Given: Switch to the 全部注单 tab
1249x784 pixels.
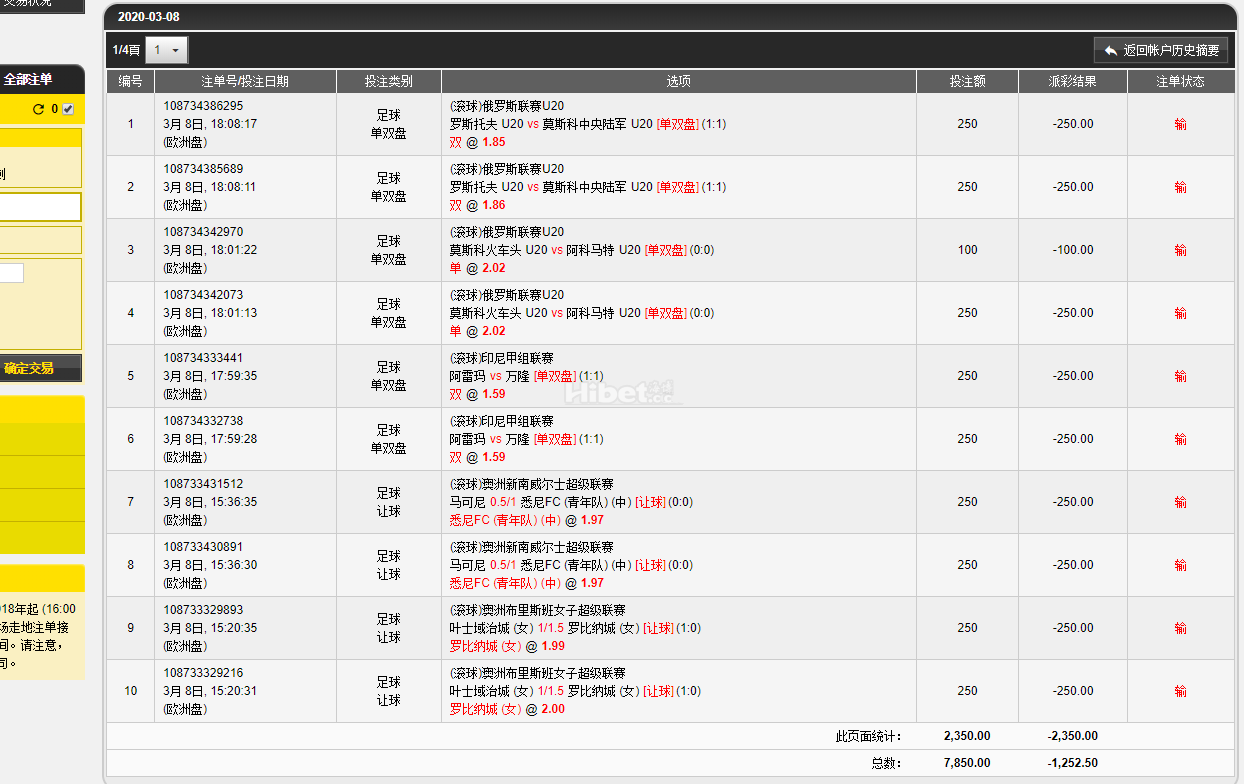Looking at the screenshot, I should pos(28,79).
